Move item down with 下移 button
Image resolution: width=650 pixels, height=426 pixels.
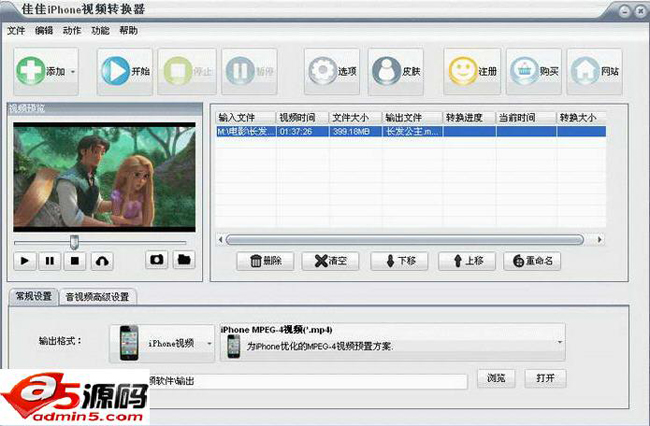tap(399, 261)
